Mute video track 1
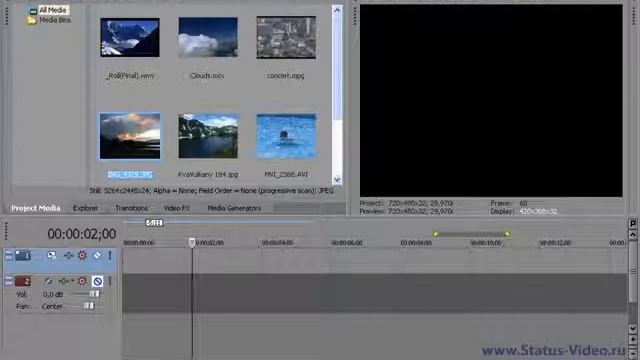 97,256
